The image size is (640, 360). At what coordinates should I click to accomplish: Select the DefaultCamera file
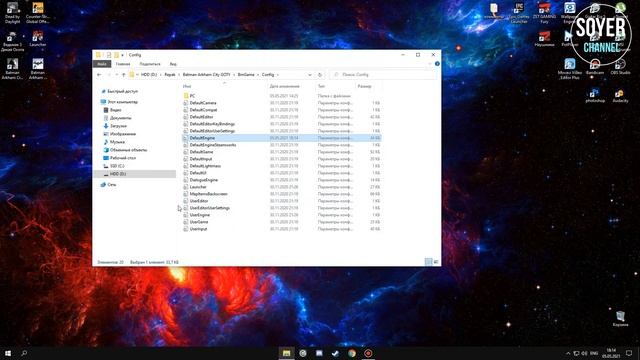[x=203, y=103]
